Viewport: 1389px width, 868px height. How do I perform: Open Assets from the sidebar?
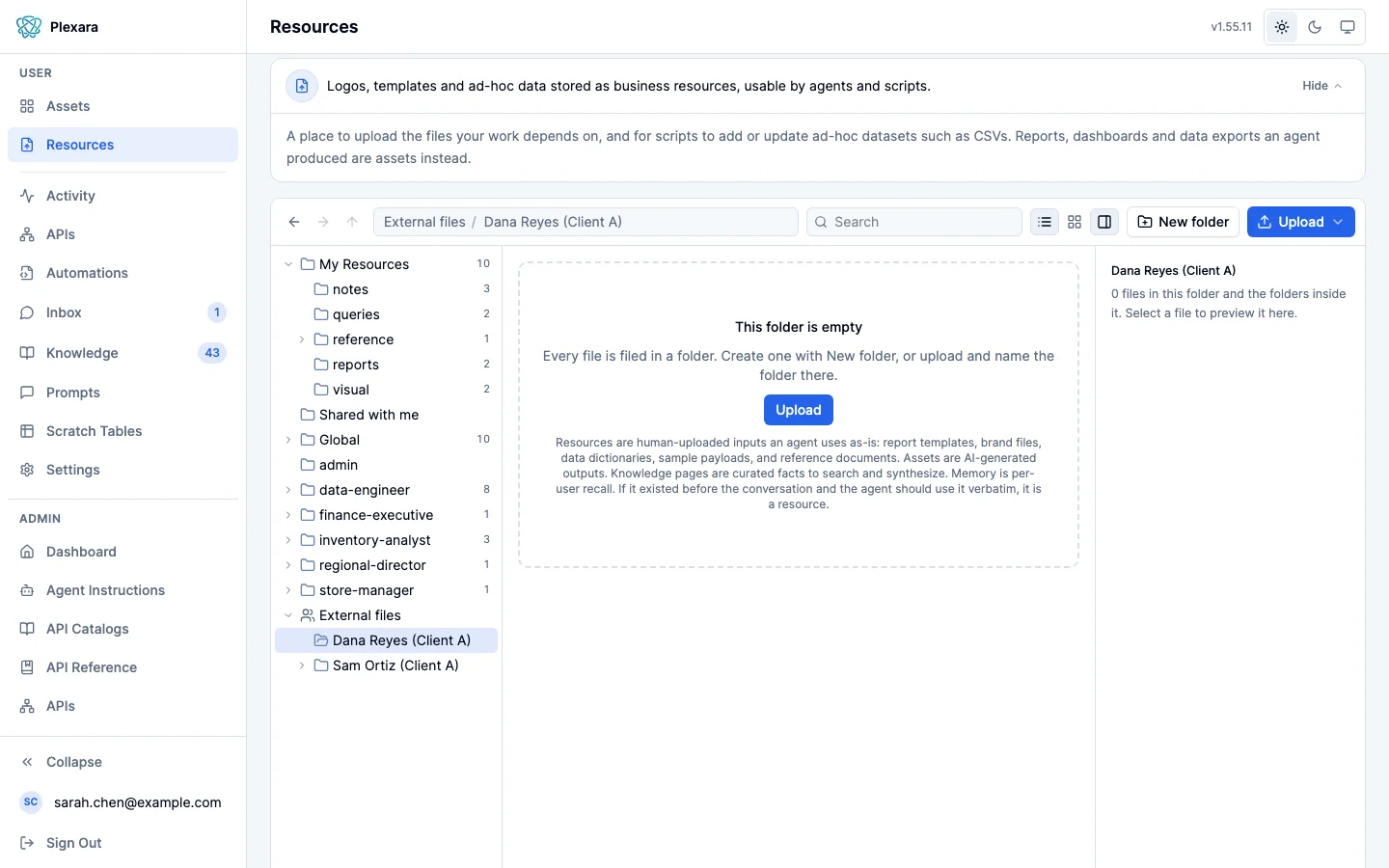[123, 106]
